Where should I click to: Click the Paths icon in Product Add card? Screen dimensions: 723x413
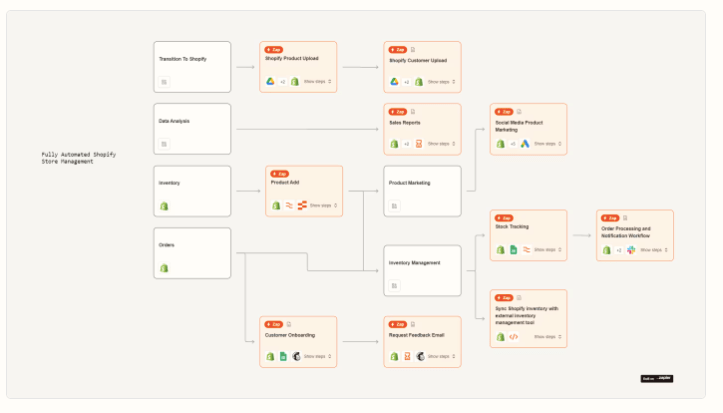click(302, 206)
